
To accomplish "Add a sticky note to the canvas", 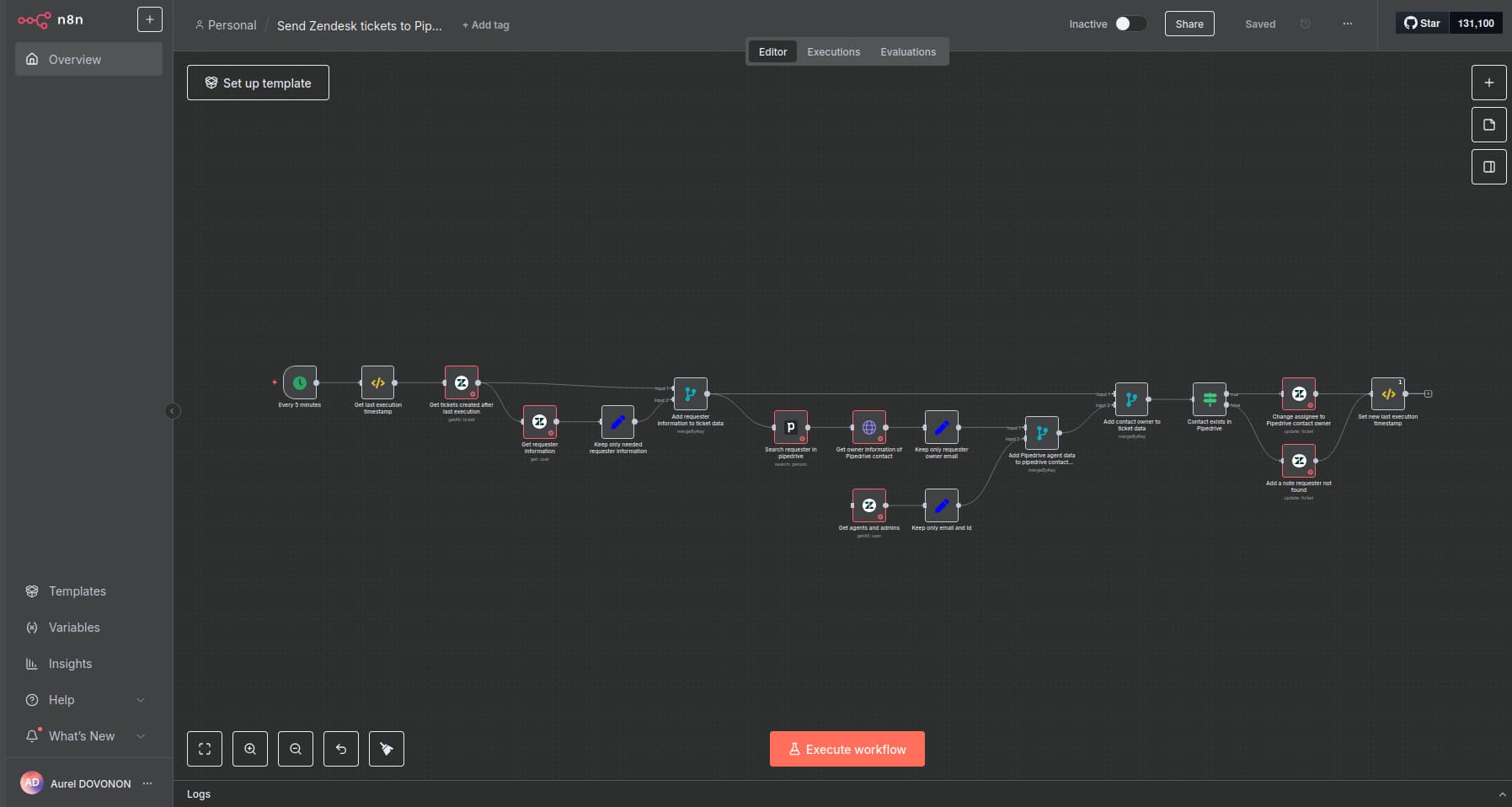I will point(1489,125).
